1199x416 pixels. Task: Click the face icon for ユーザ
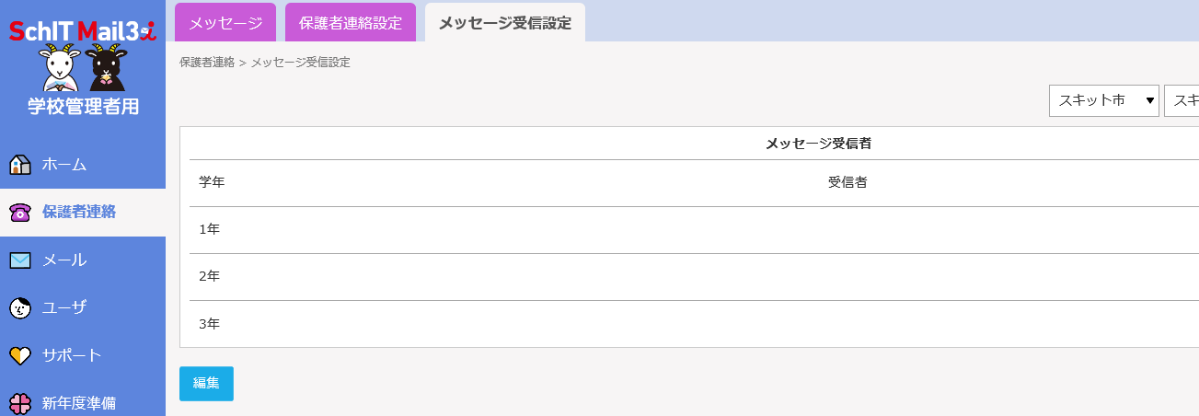pyautogui.click(x=20, y=308)
